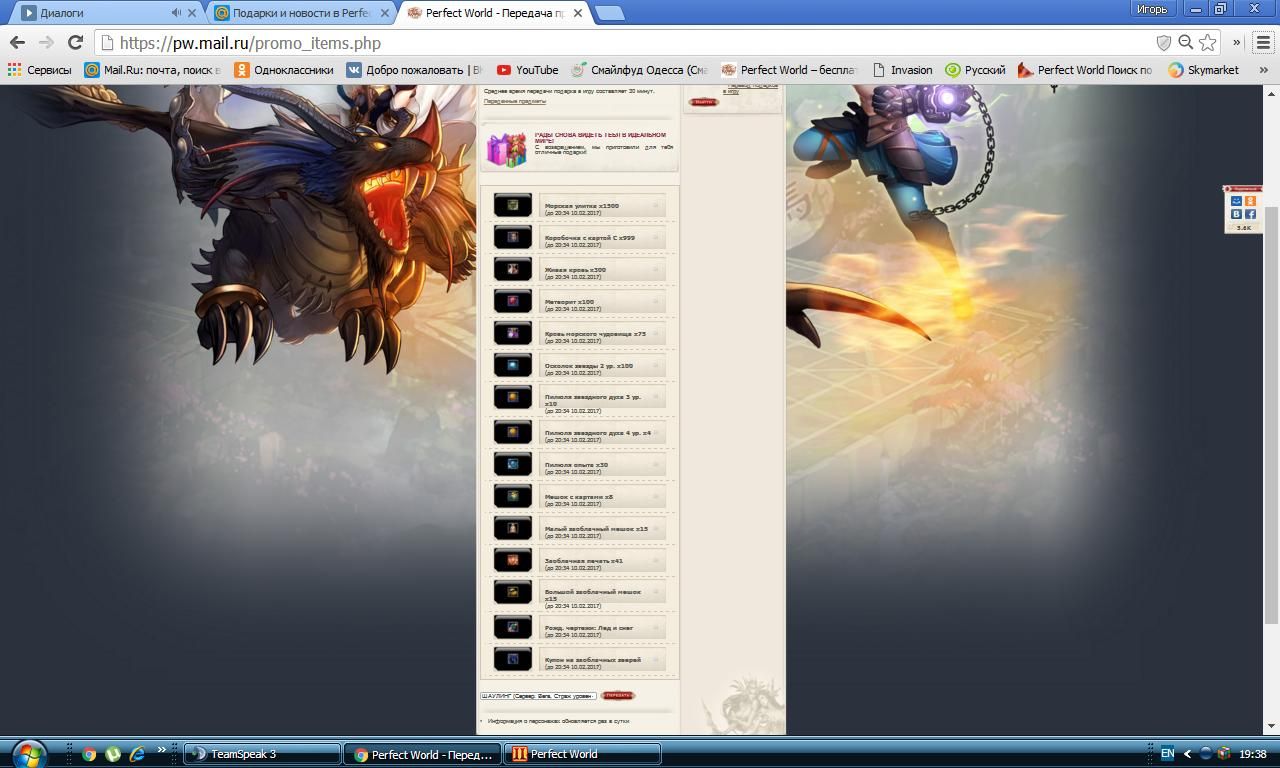Open the Сервисы apps bookmark
The image size is (1280, 768).
point(40,70)
